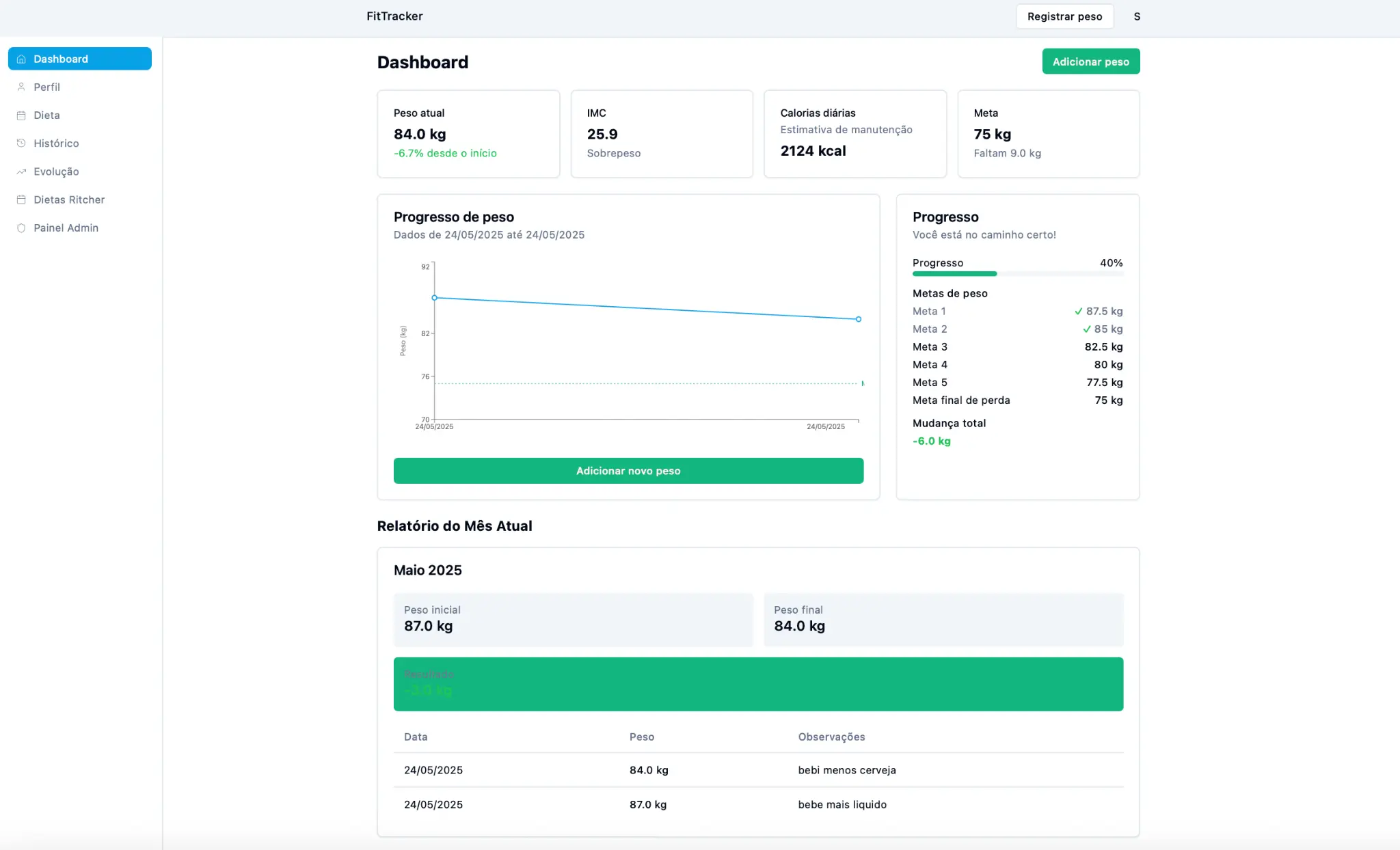This screenshot has height=850, width=1400.
Task: Click the table row dated 24/05/2025 with 87.0 kg
Action: click(x=757, y=804)
